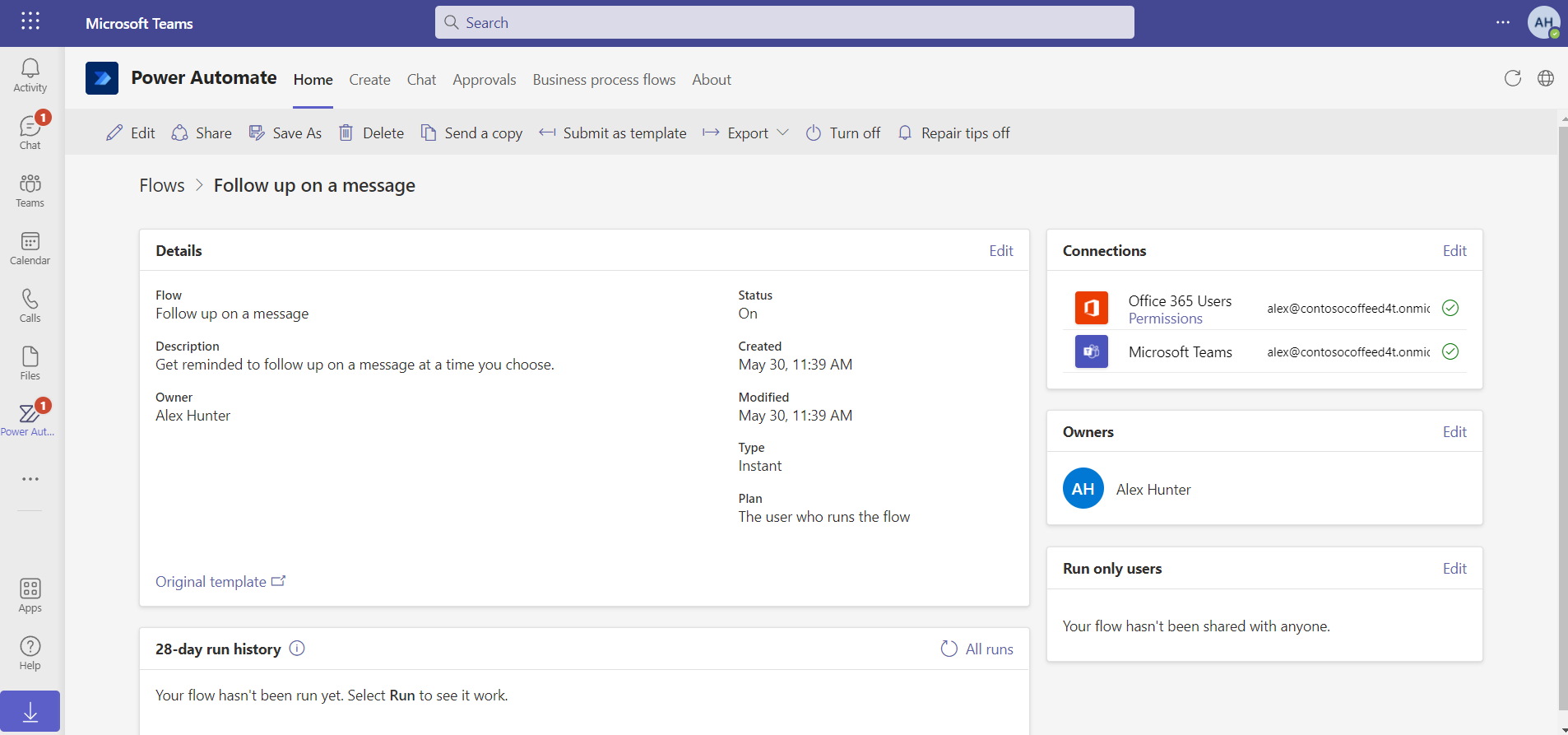Open Help in the sidebar
Viewport: 1568px width, 735px height.
coord(30,653)
